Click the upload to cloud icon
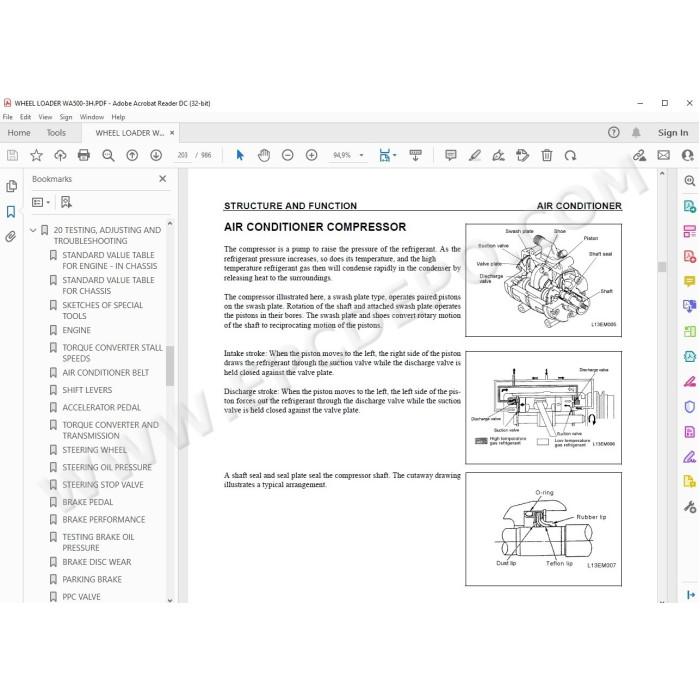Screen dimensions: 700x700 pyautogui.click(x=60, y=155)
